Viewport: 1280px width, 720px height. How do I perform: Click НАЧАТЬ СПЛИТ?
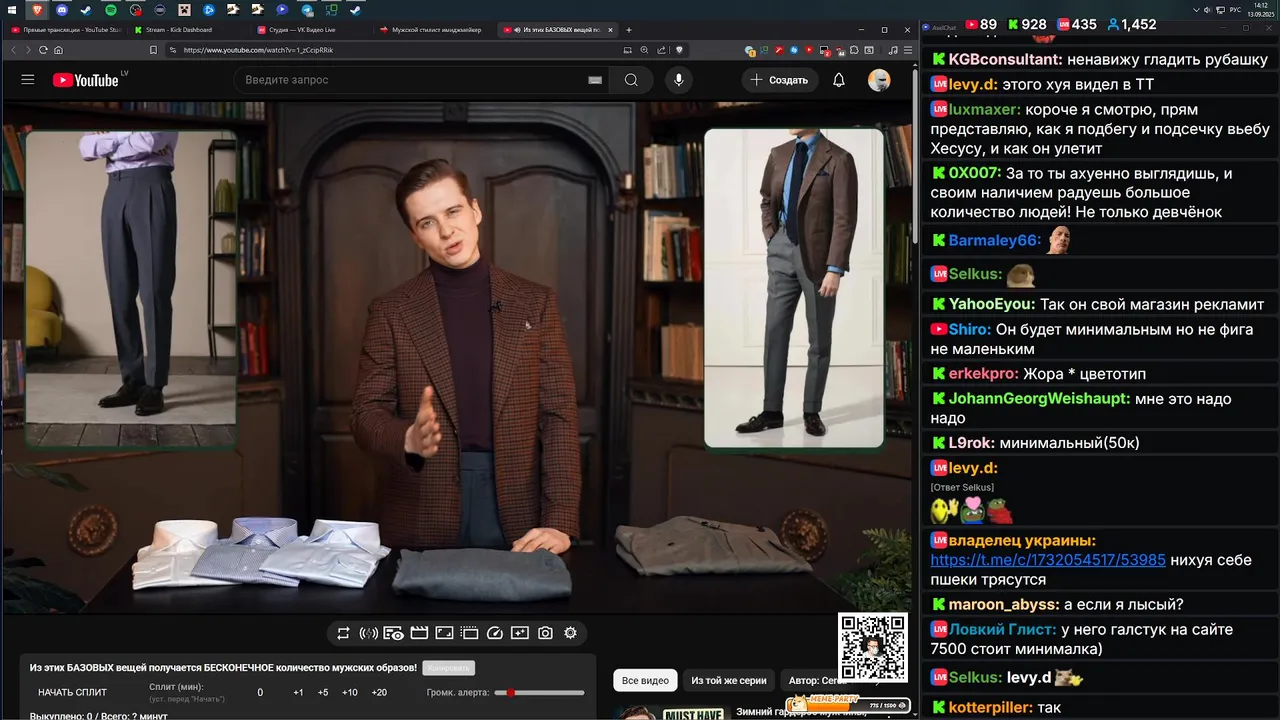click(72, 692)
